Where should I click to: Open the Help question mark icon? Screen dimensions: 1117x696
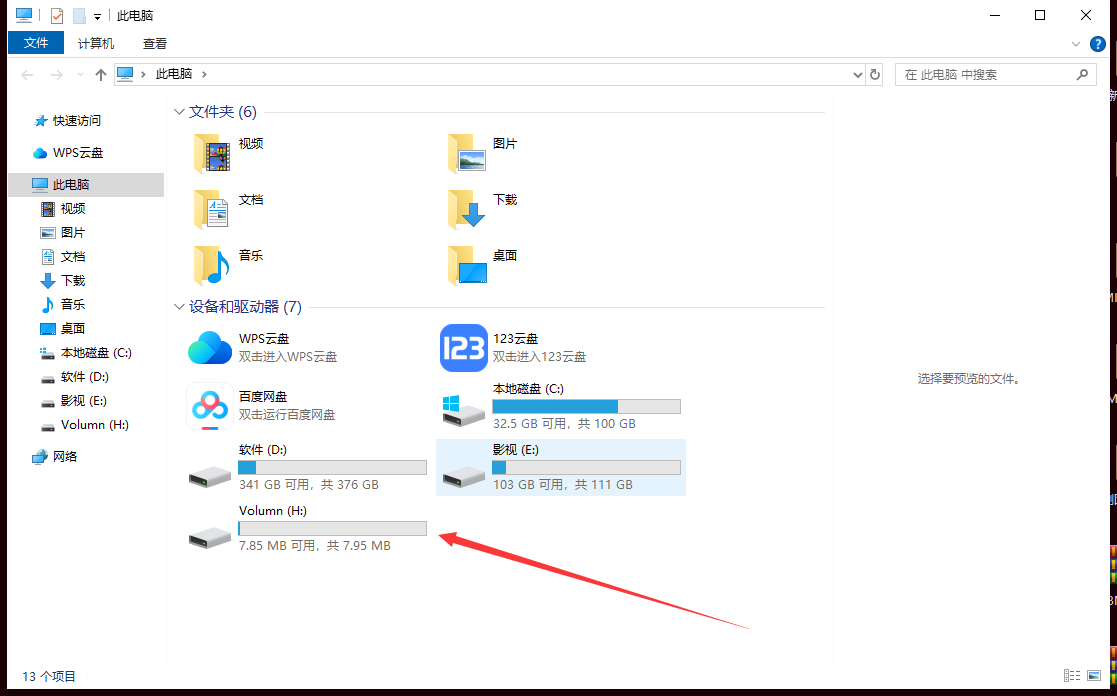(x=1098, y=43)
